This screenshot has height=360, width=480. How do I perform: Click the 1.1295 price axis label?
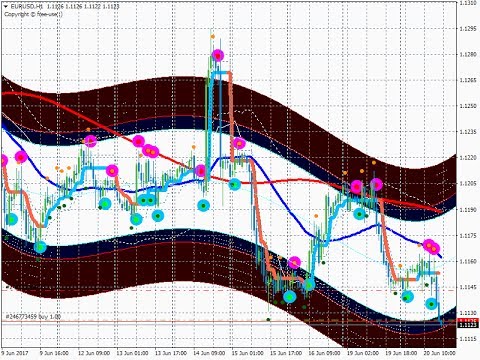tap(468, 29)
